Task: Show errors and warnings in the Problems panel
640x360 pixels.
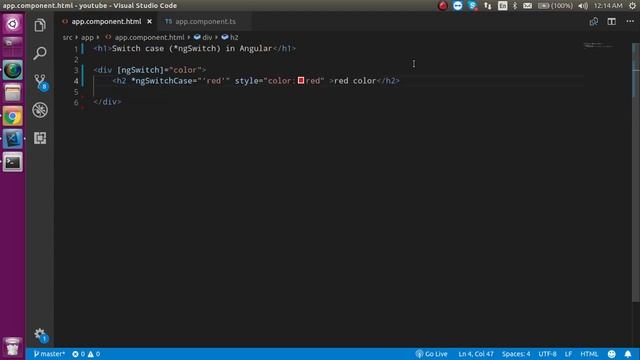Action: (x=86, y=354)
